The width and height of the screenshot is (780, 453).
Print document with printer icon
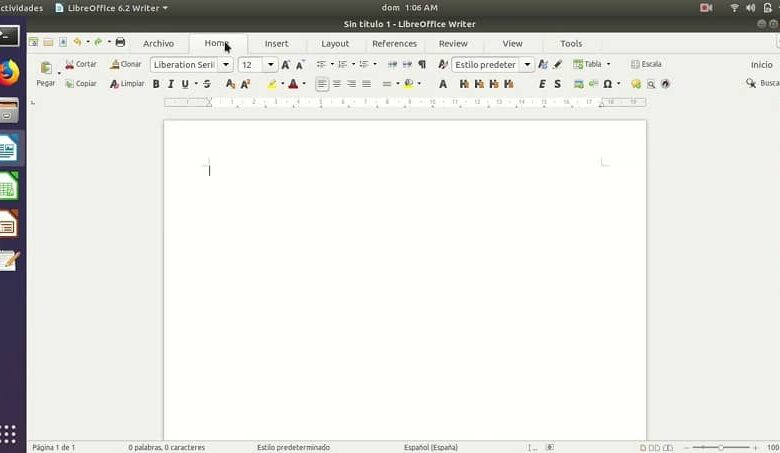click(x=120, y=42)
